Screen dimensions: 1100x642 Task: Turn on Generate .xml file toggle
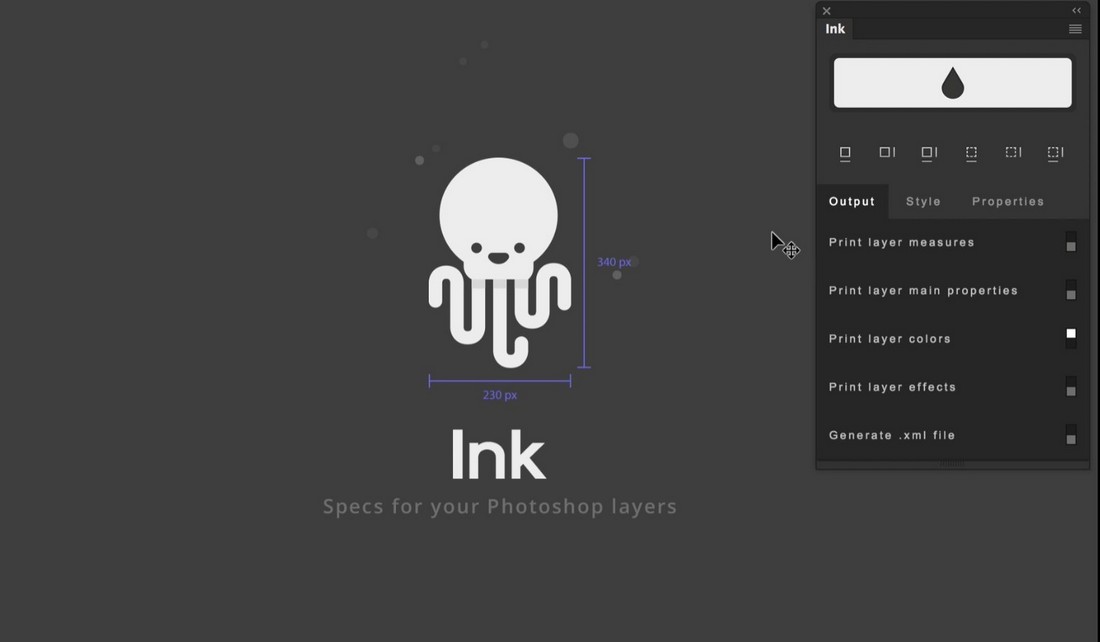pyautogui.click(x=1071, y=435)
